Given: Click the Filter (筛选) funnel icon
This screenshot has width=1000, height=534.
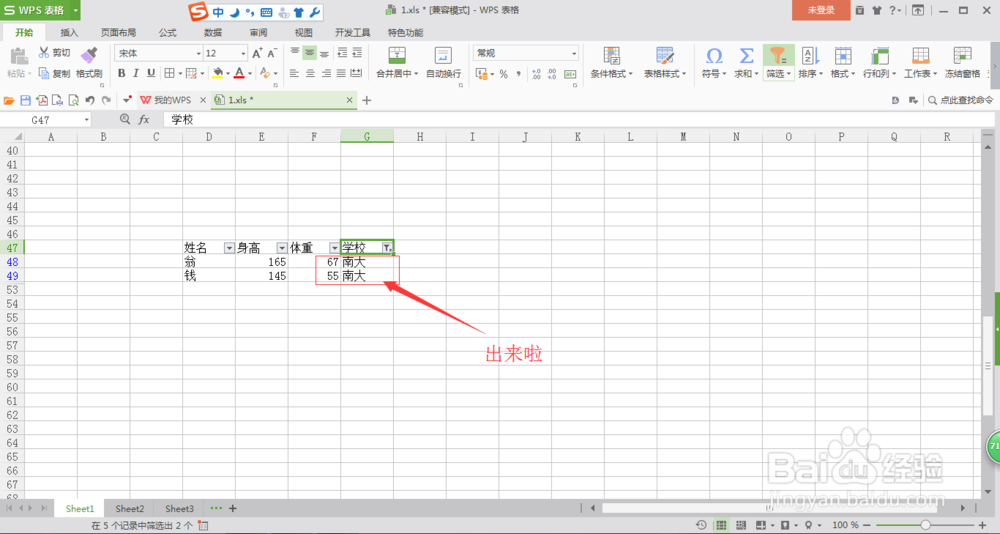Looking at the screenshot, I should pyautogui.click(x=778, y=55).
